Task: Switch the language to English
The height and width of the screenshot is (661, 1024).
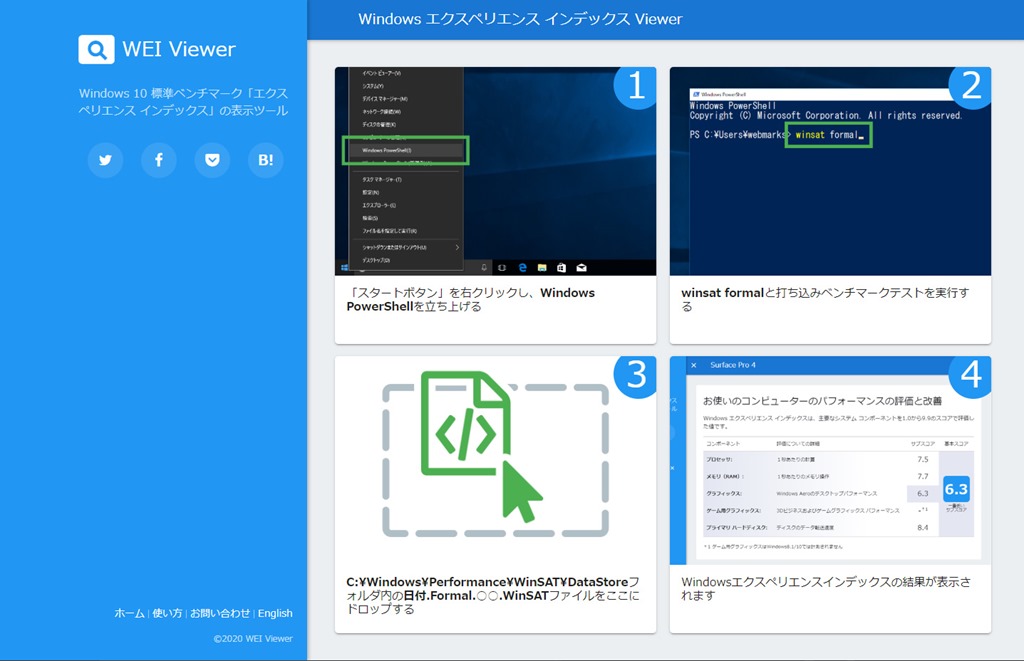Action: click(275, 613)
